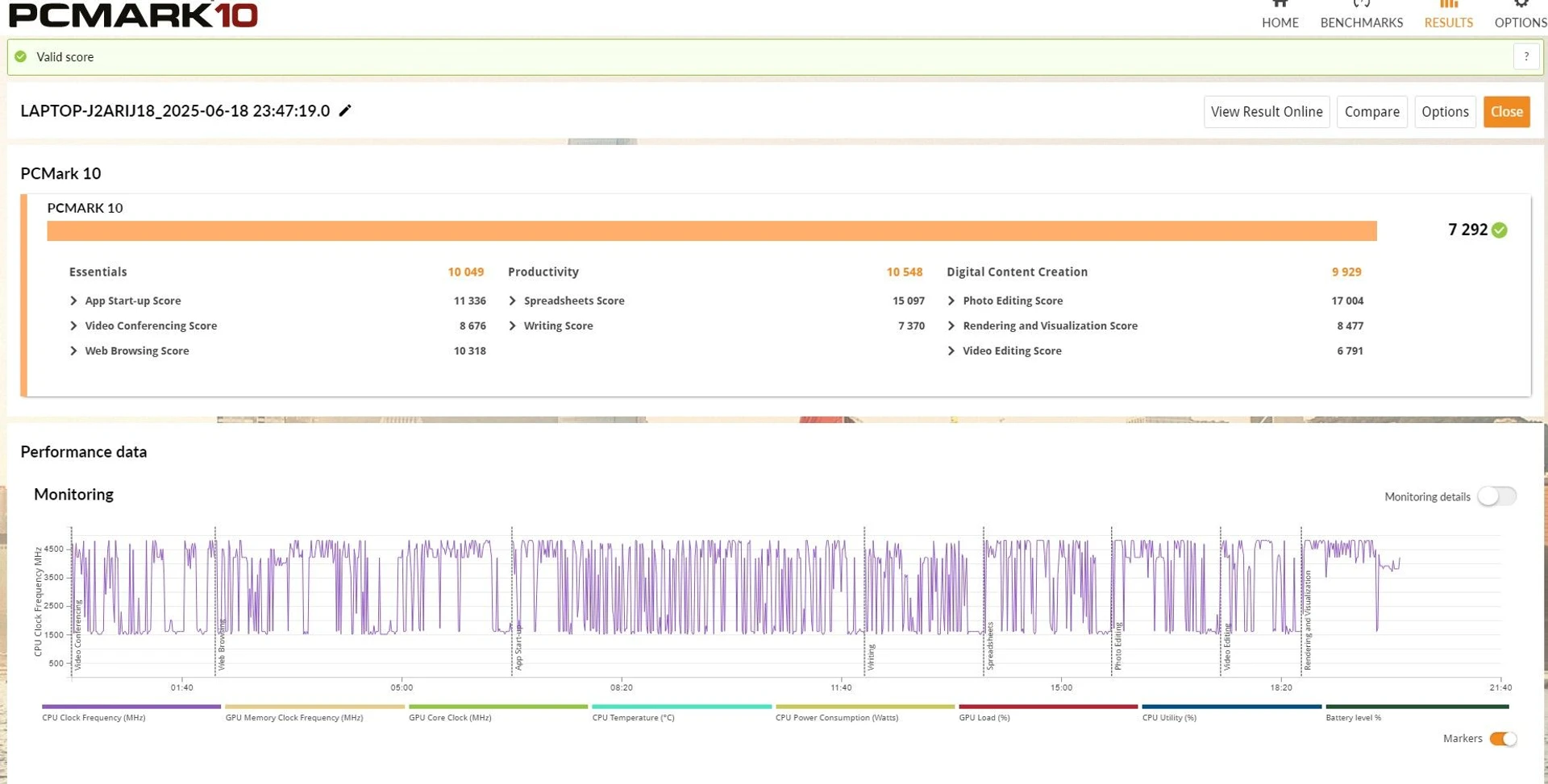This screenshot has height=784, width=1548.
Task: Click the Compare button
Action: point(1371,112)
